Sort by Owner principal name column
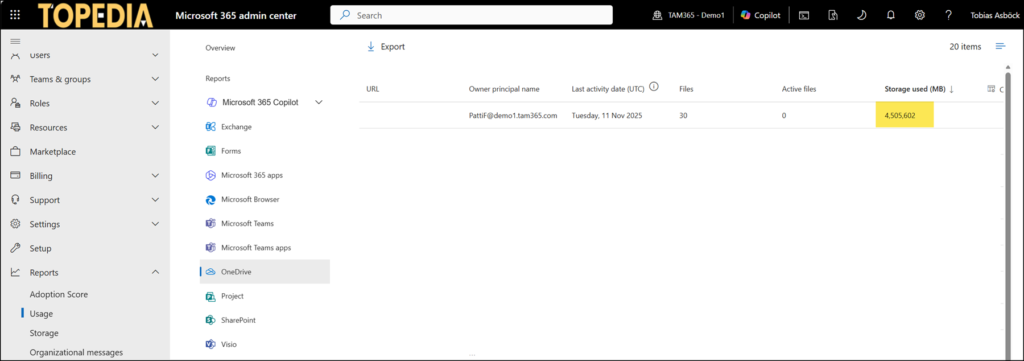1024x361 pixels. point(504,89)
